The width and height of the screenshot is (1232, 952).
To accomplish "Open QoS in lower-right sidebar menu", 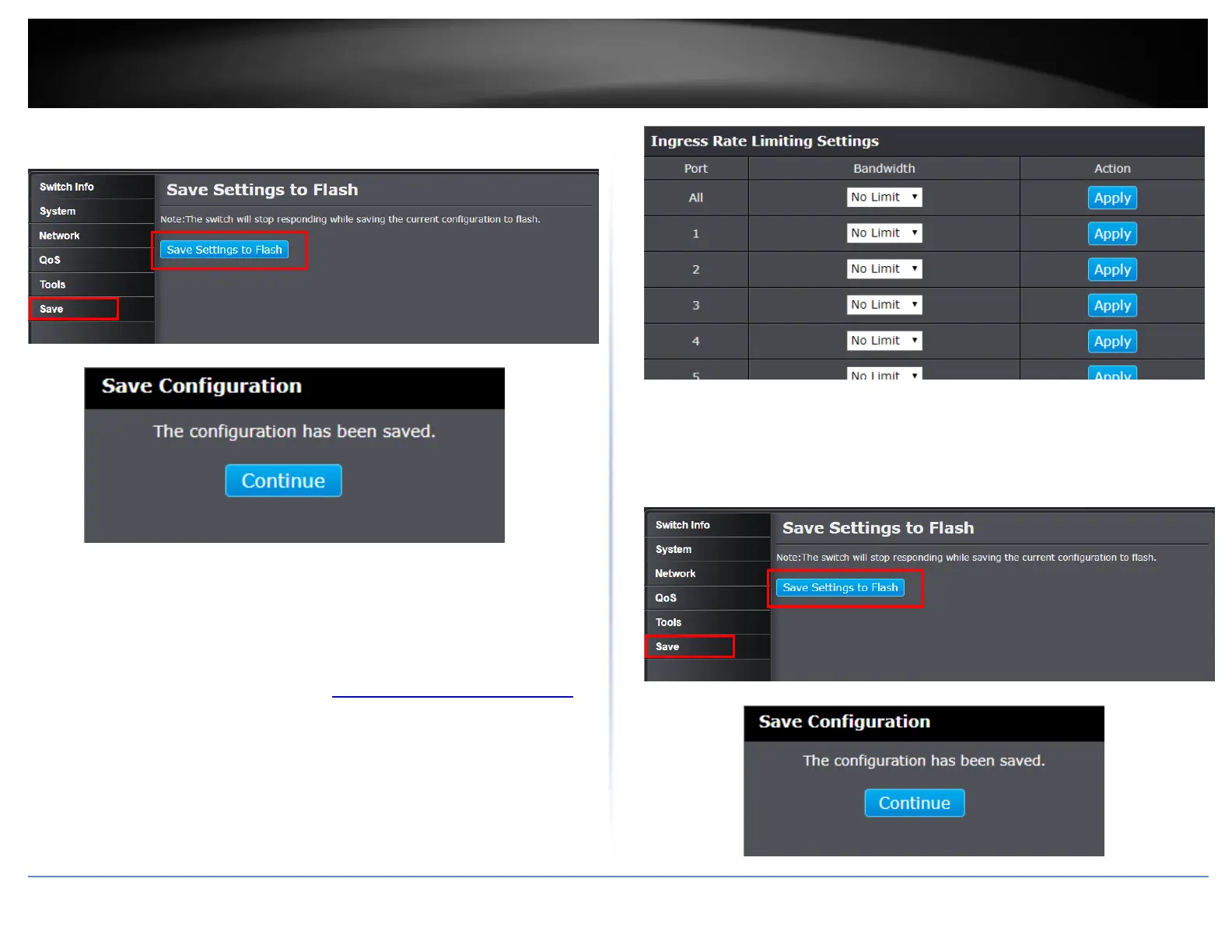I will pyautogui.click(x=708, y=598).
